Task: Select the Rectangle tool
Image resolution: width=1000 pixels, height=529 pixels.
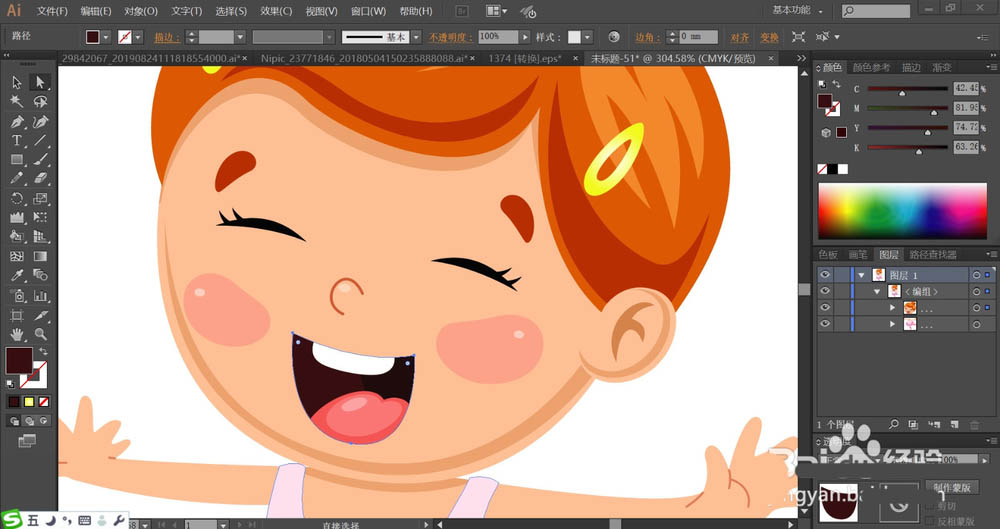Action: (17, 160)
